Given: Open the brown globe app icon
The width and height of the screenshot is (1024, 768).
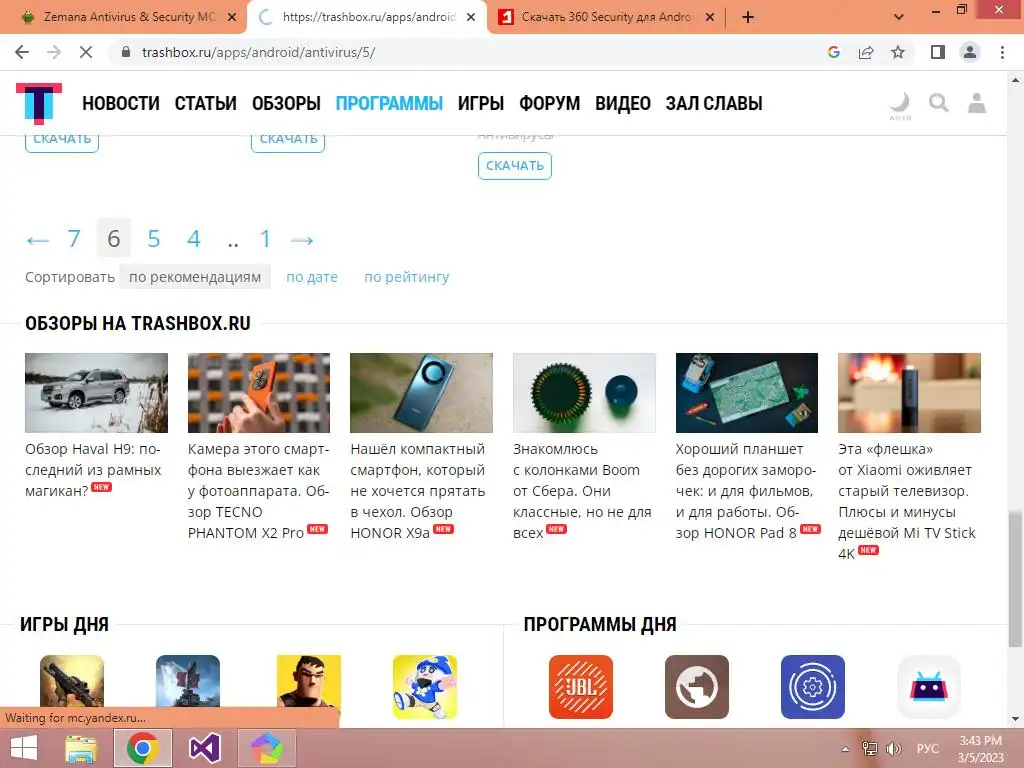Looking at the screenshot, I should coord(697,686).
